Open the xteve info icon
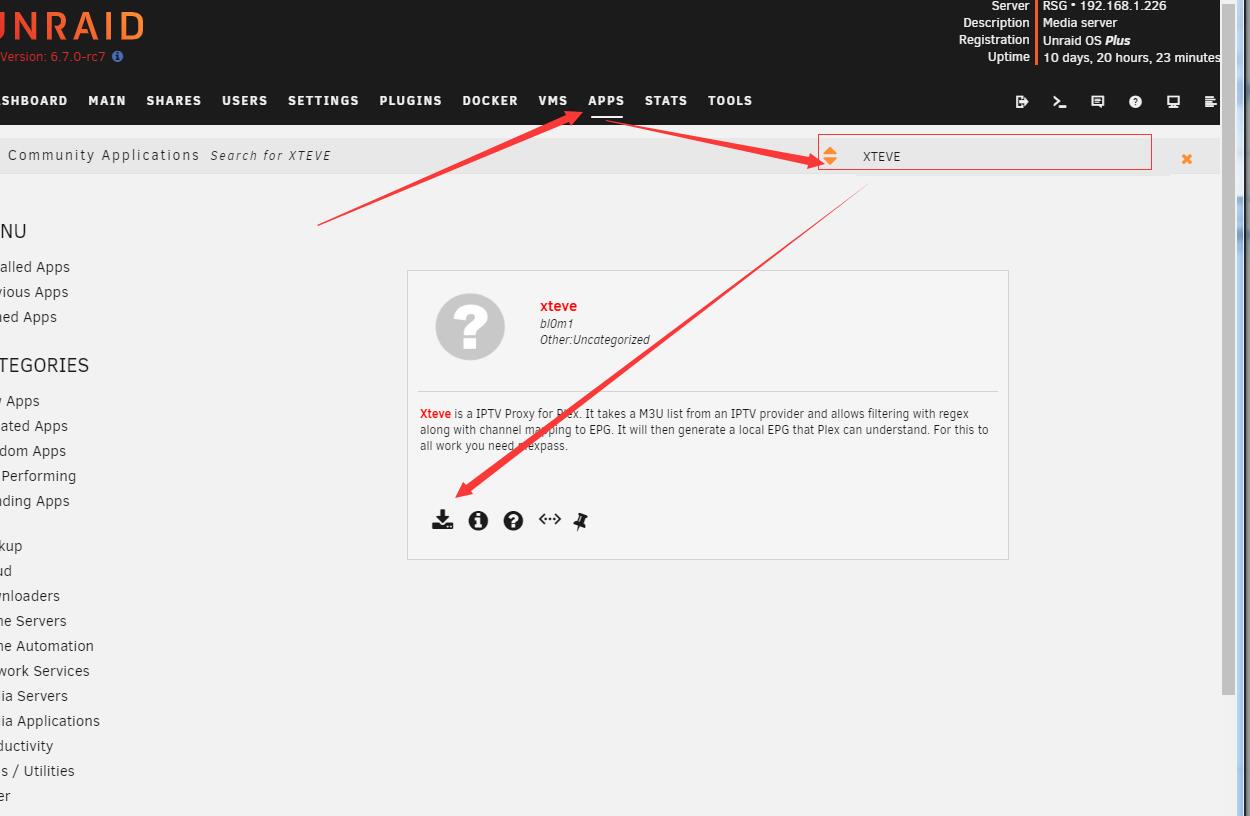This screenshot has height=816, width=1250. coord(478,520)
